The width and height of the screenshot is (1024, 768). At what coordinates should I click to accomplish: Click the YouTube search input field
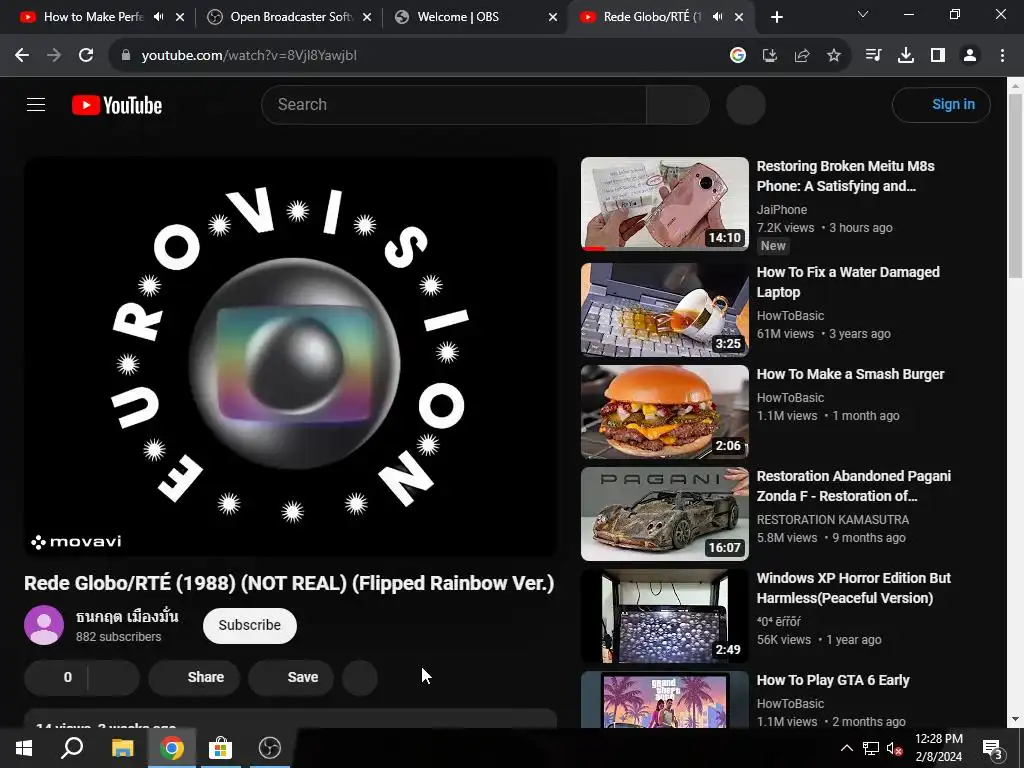coord(454,104)
